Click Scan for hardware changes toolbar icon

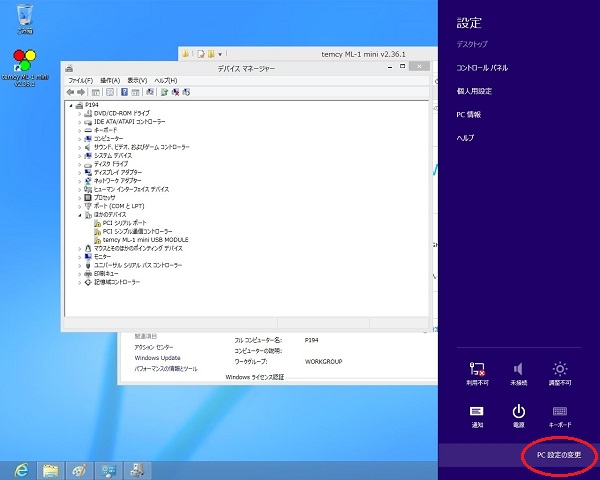click(x=150, y=92)
